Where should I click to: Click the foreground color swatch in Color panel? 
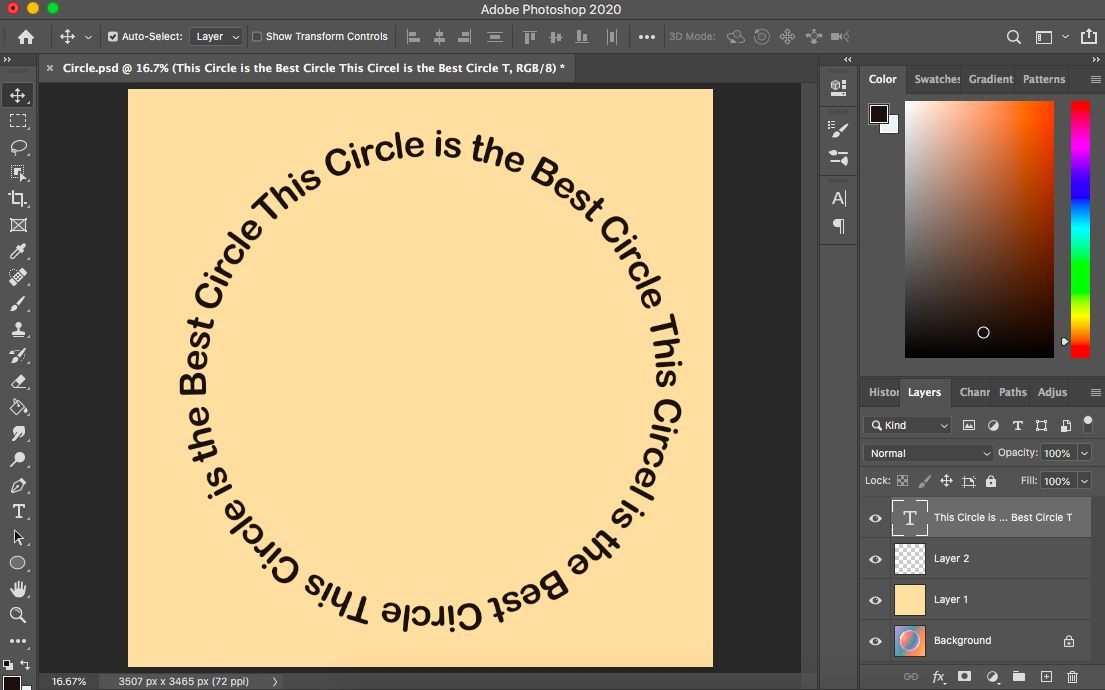pos(878,113)
